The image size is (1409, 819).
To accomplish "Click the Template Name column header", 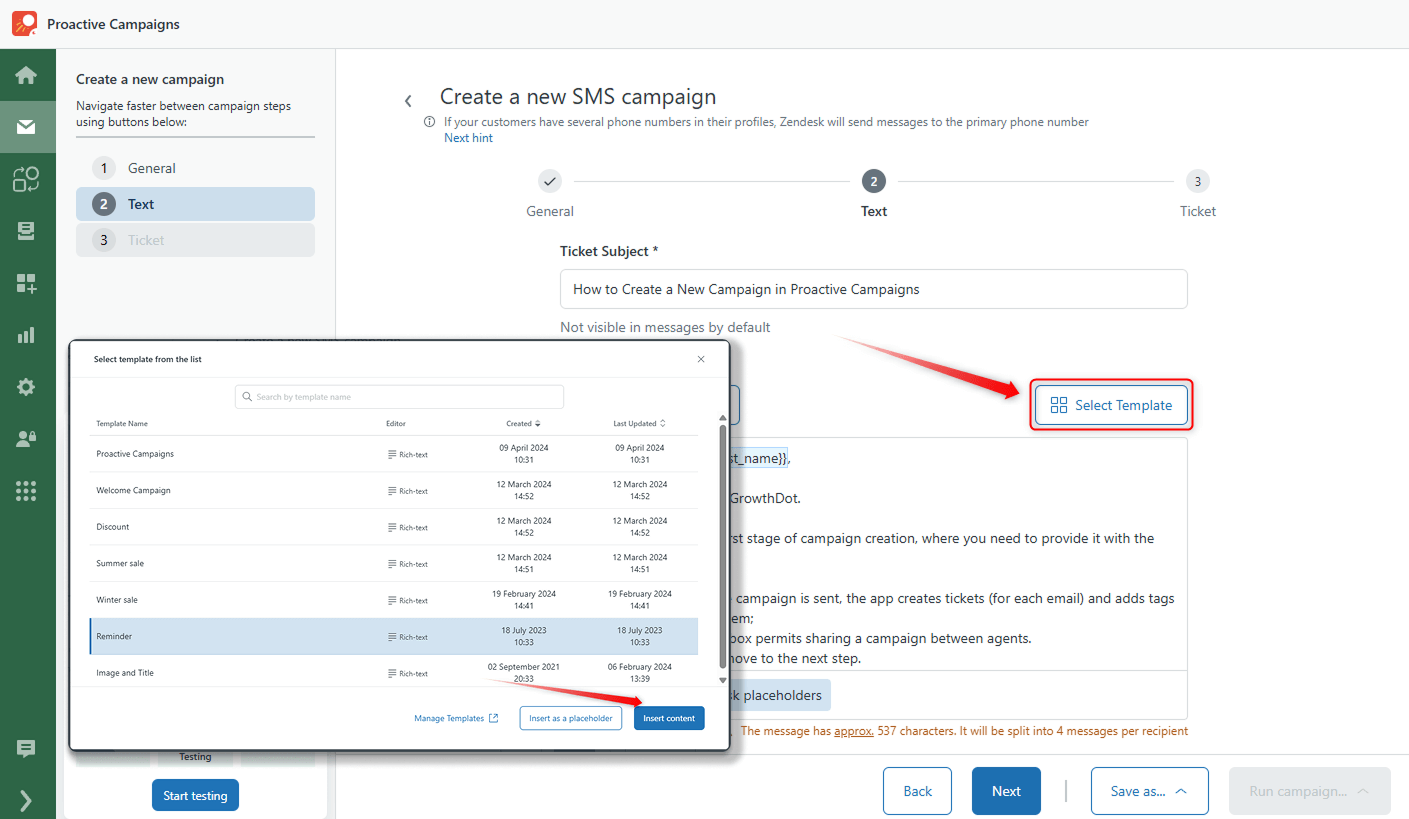I will point(122,424).
